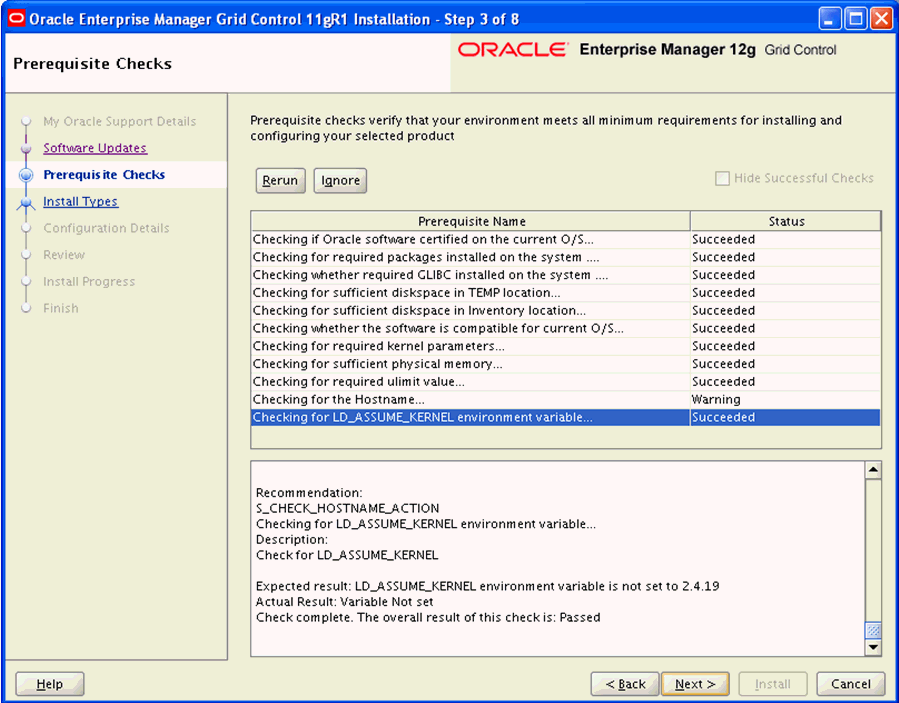Click the Back button
The width and height of the screenshot is (899, 703).
click(625, 684)
